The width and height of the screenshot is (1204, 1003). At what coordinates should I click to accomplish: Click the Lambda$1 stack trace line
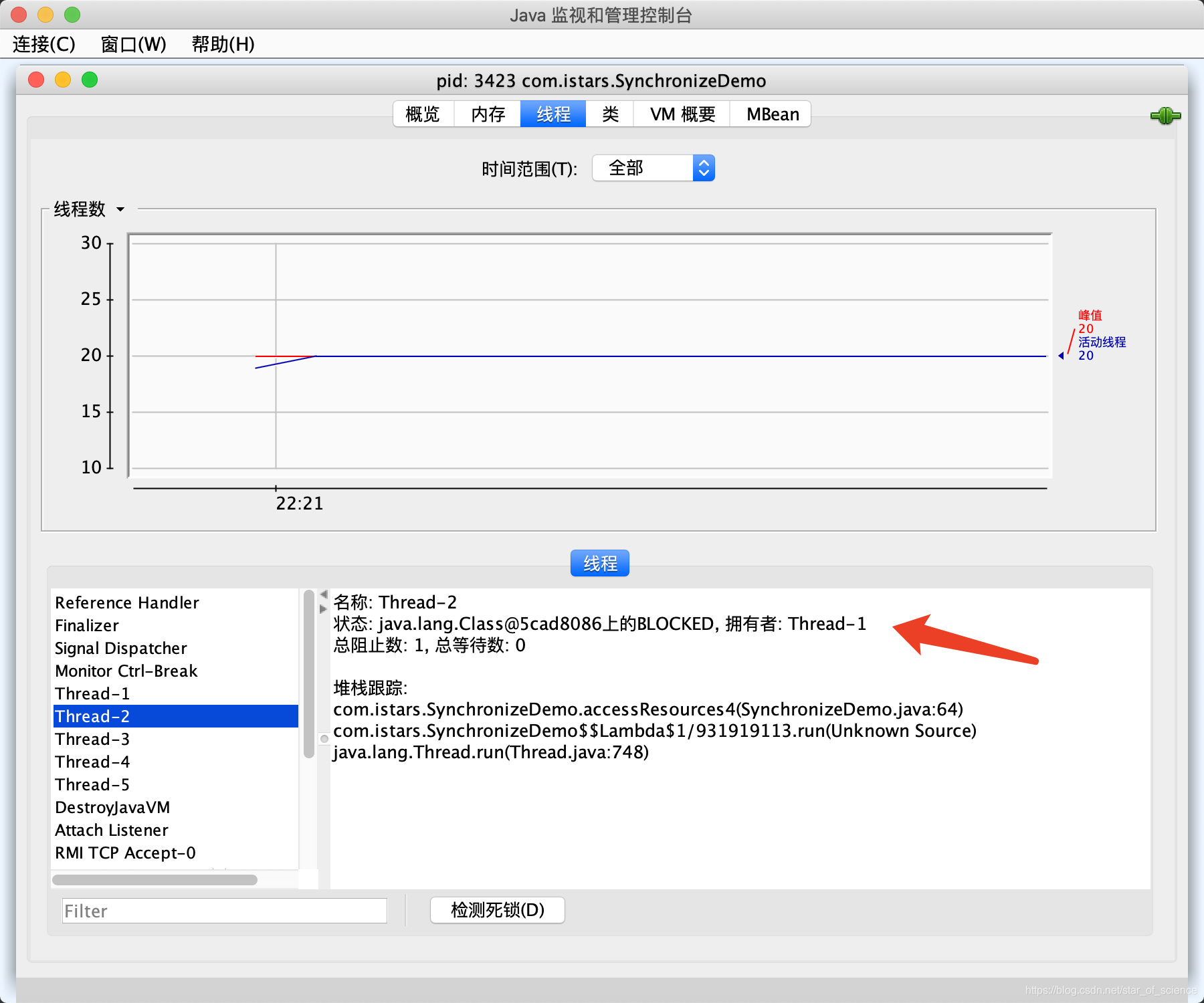655,731
